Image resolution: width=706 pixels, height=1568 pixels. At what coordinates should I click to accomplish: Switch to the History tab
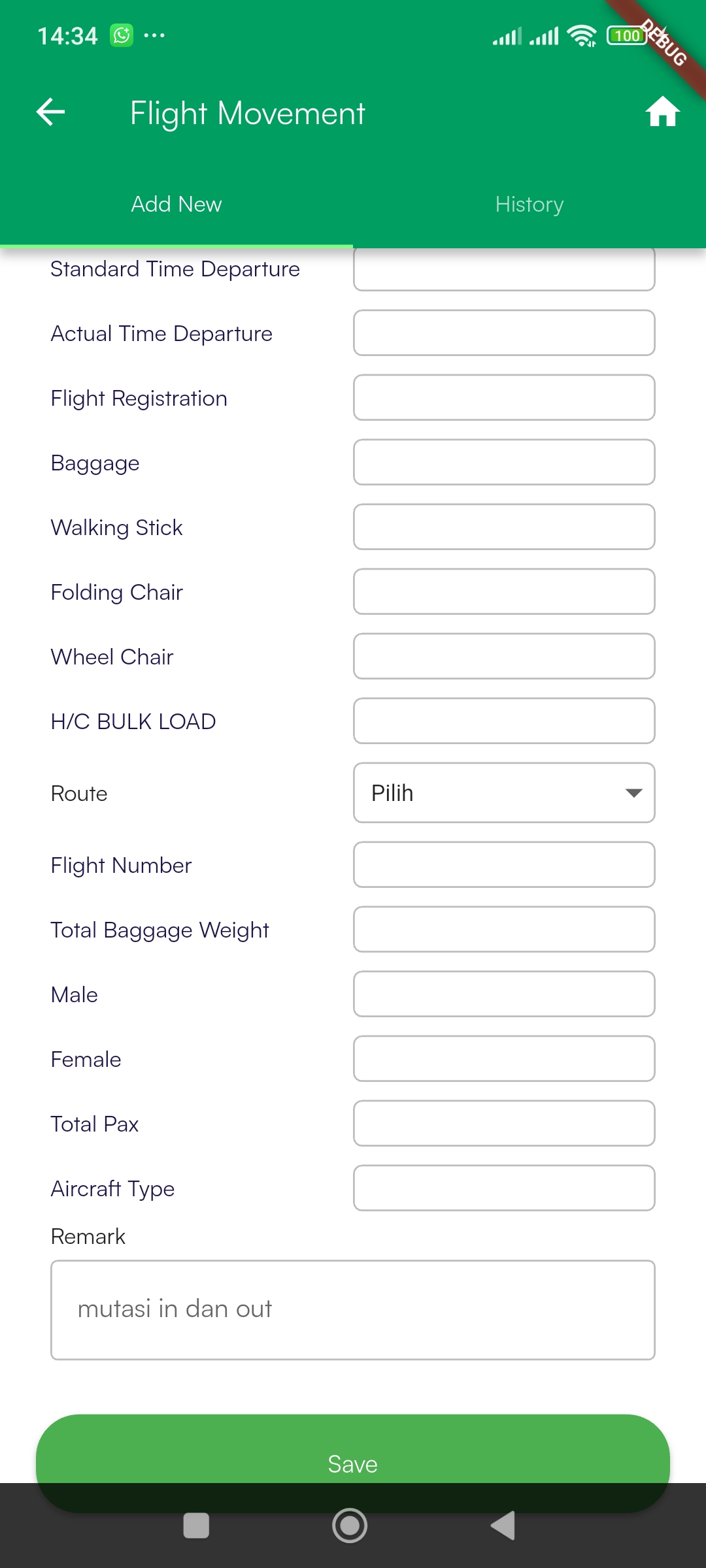(x=529, y=204)
